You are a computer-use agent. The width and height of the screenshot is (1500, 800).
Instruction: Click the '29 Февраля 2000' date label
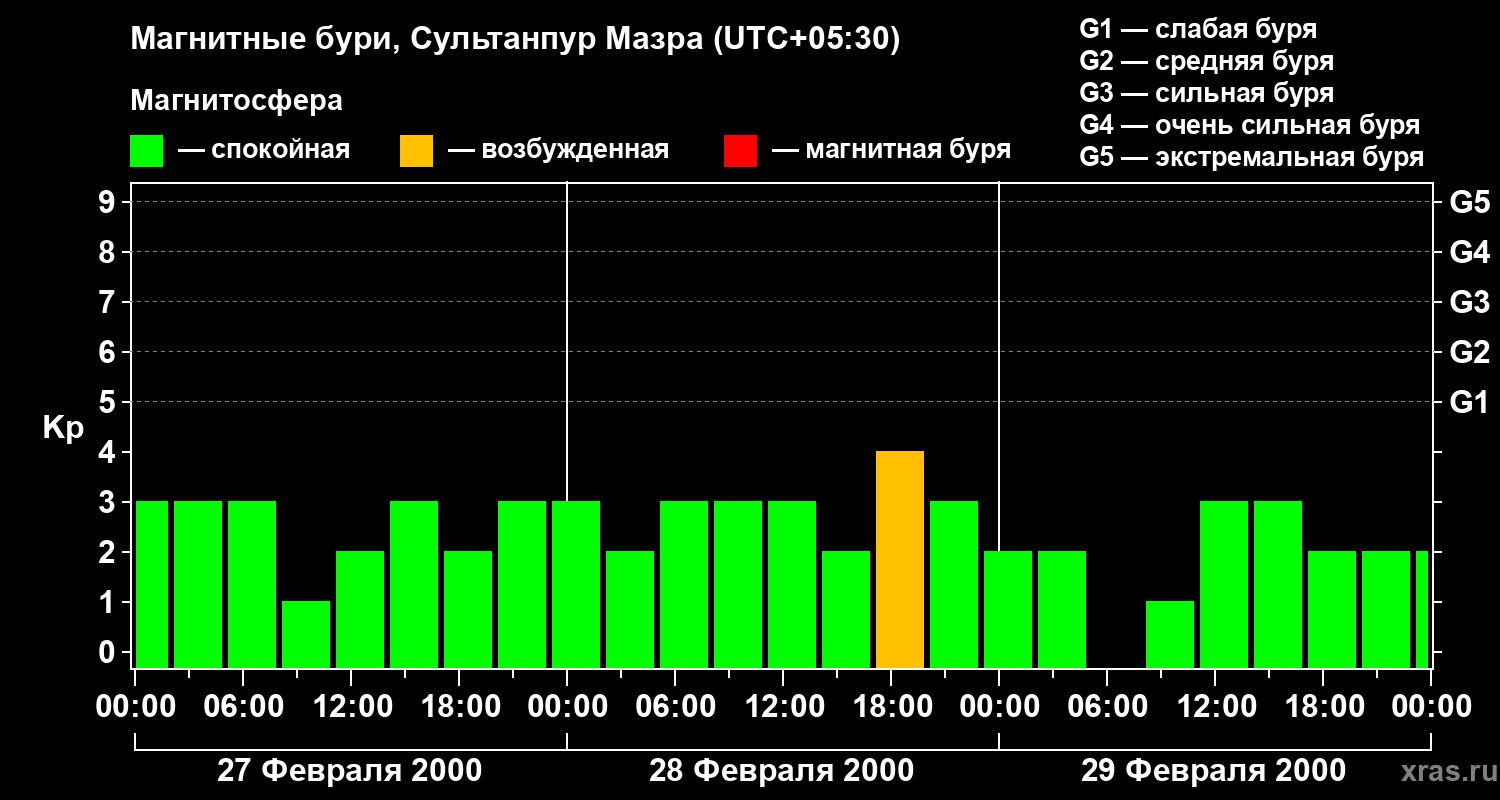click(1213, 771)
